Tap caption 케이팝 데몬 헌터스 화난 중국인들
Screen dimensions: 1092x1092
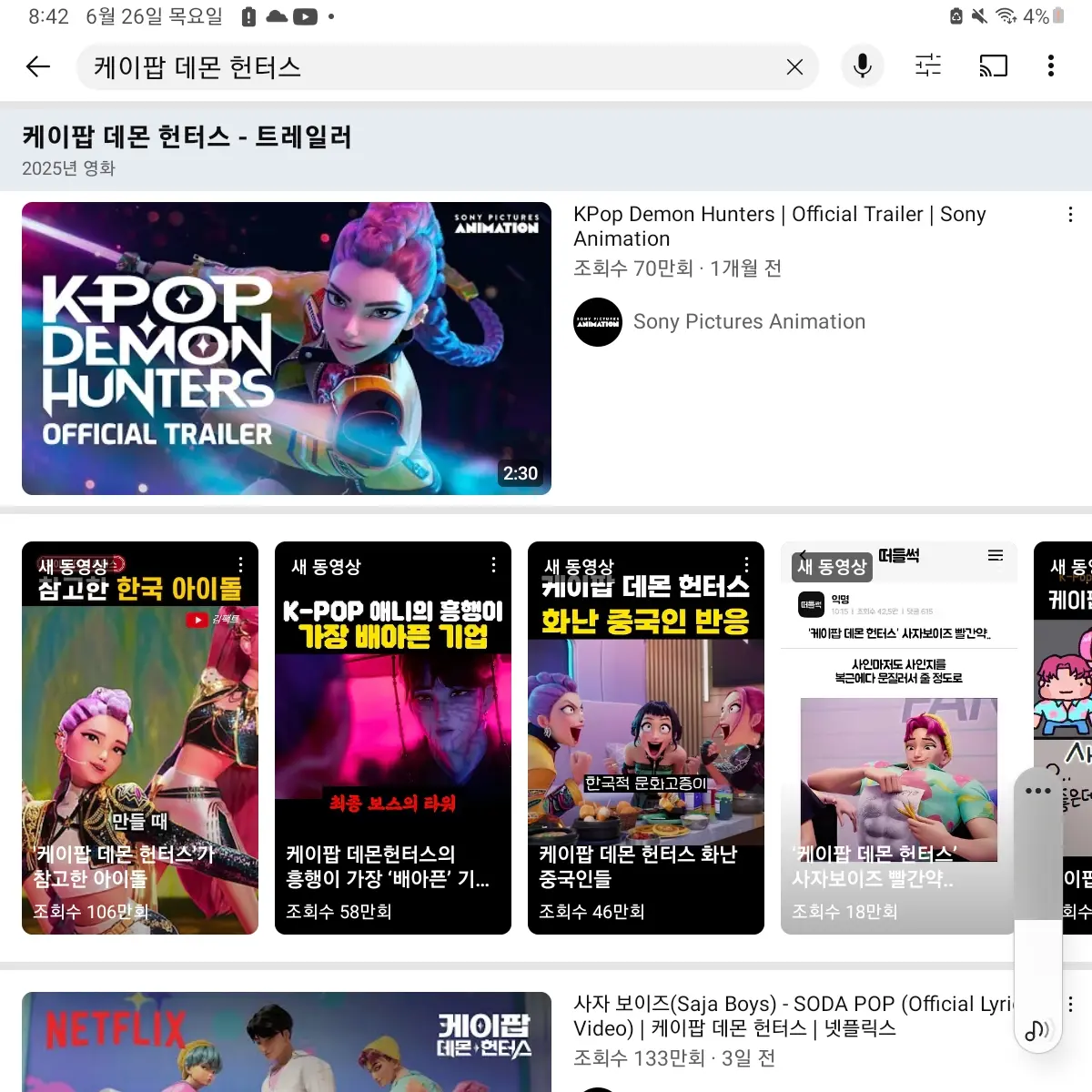coord(638,866)
